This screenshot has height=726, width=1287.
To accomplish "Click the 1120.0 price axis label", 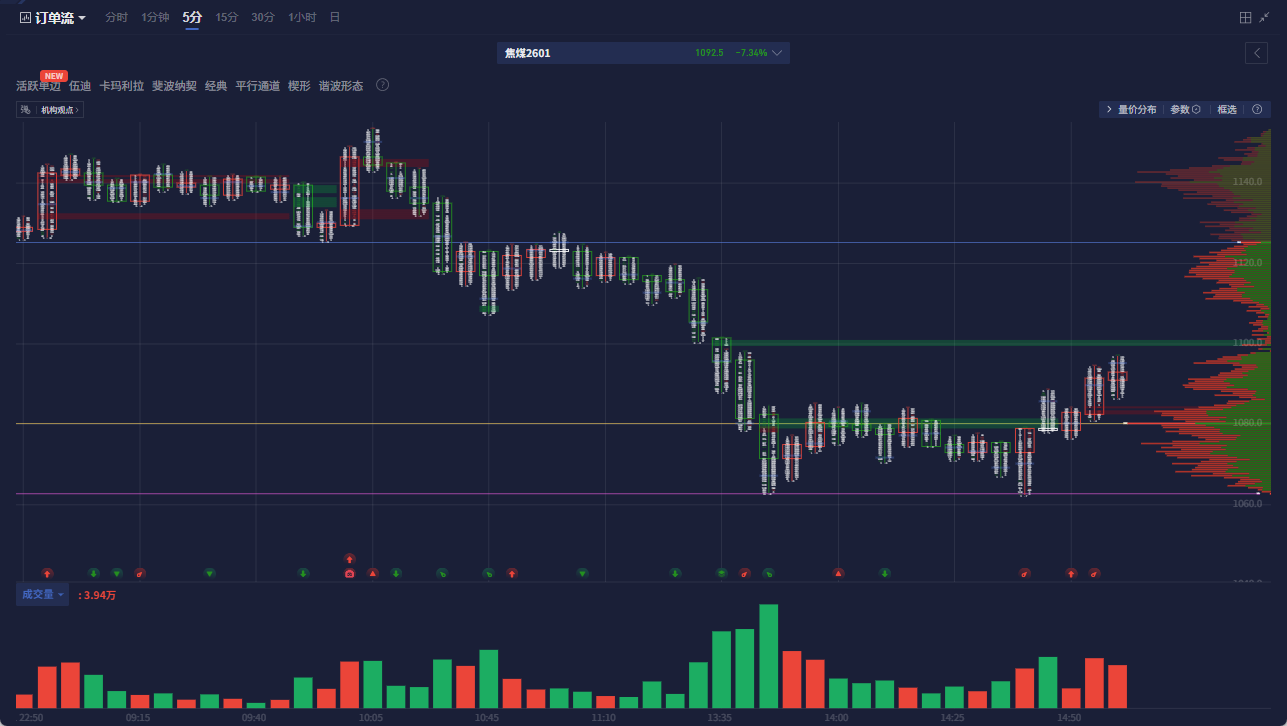I will tap(1248, 262).
